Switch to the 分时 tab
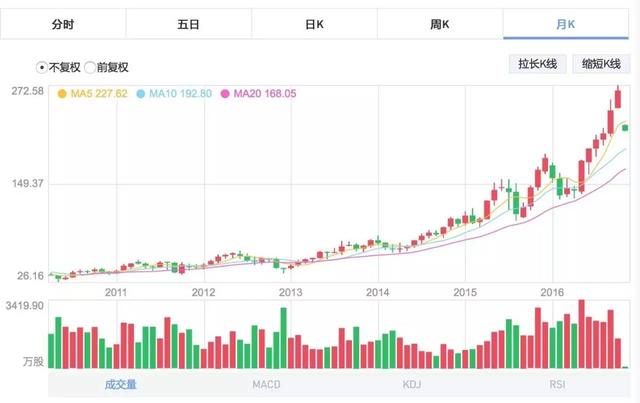This screenshot has width=640, height=403. pyautogui.click(x=63, y=24)
